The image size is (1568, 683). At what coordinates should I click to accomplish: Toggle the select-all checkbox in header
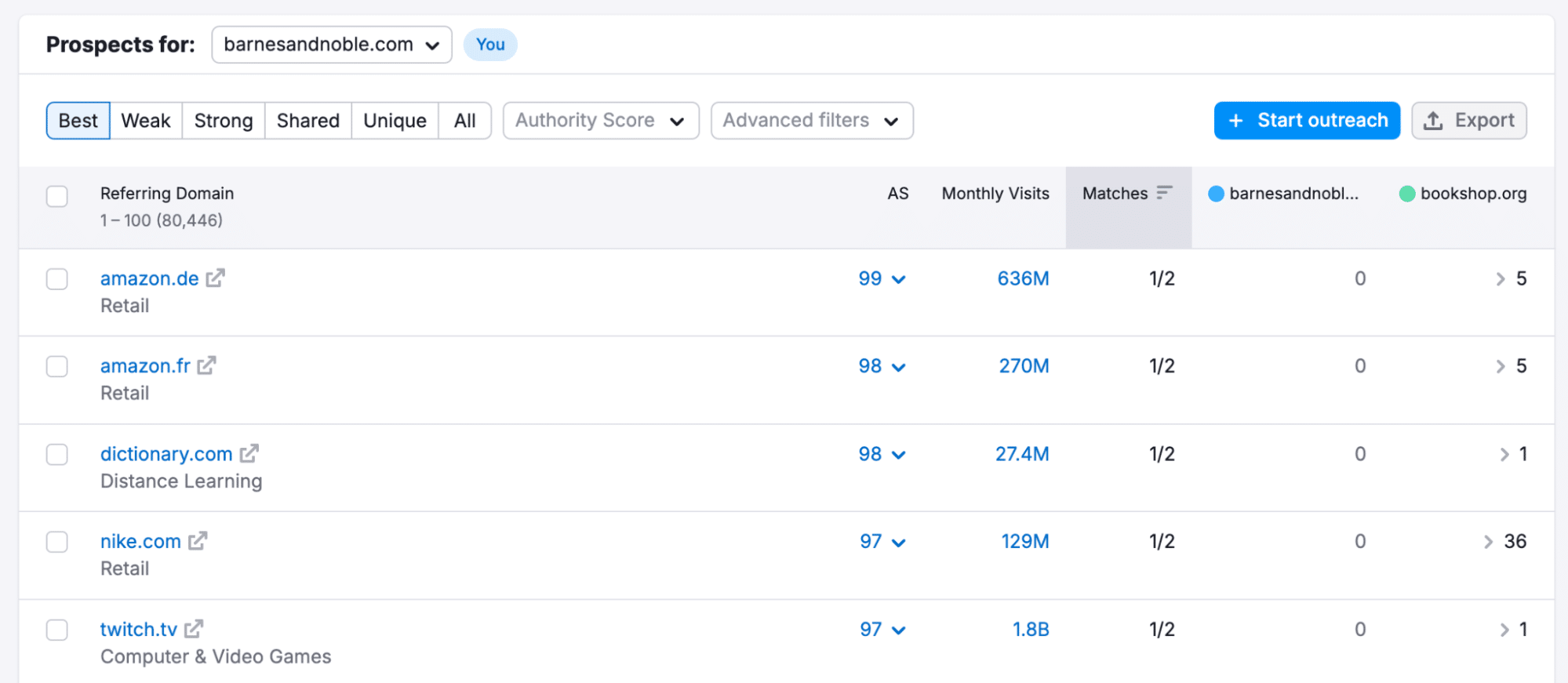57,196
